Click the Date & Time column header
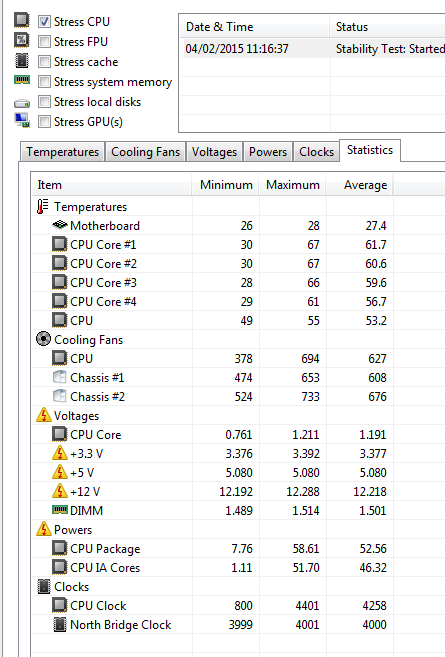 pyautogui.click(x=255, y=27)
